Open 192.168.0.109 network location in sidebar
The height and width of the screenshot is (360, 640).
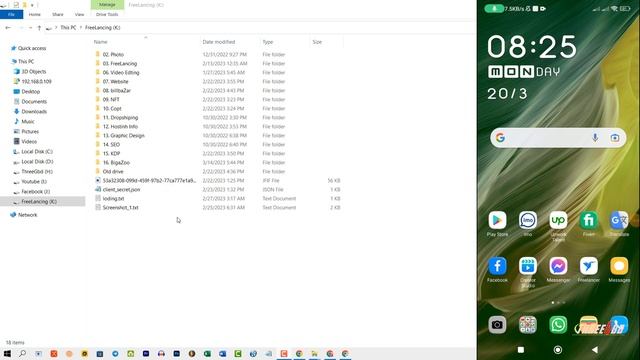tap(36, 81)
